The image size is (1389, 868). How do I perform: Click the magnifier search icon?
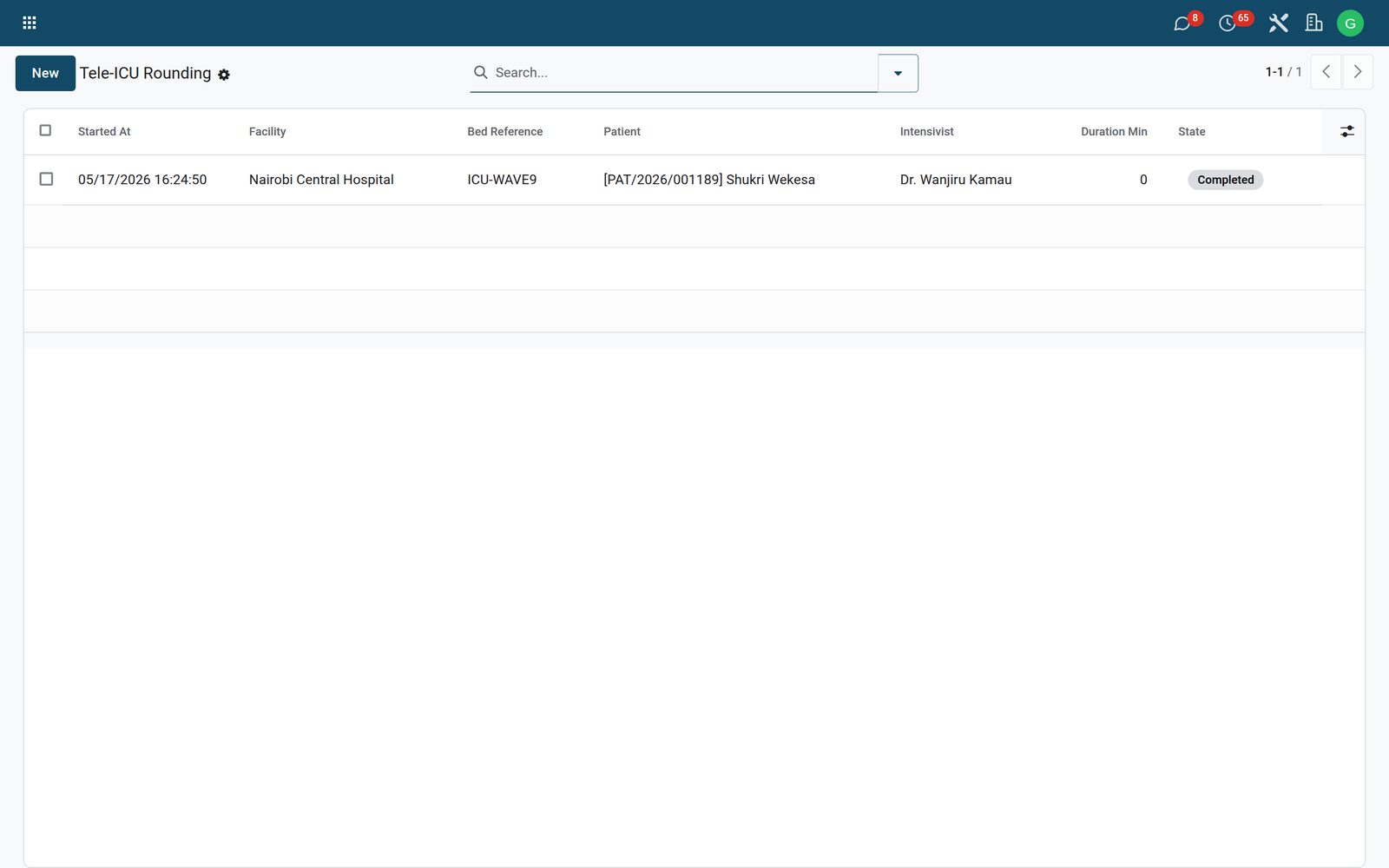(480, 72)
